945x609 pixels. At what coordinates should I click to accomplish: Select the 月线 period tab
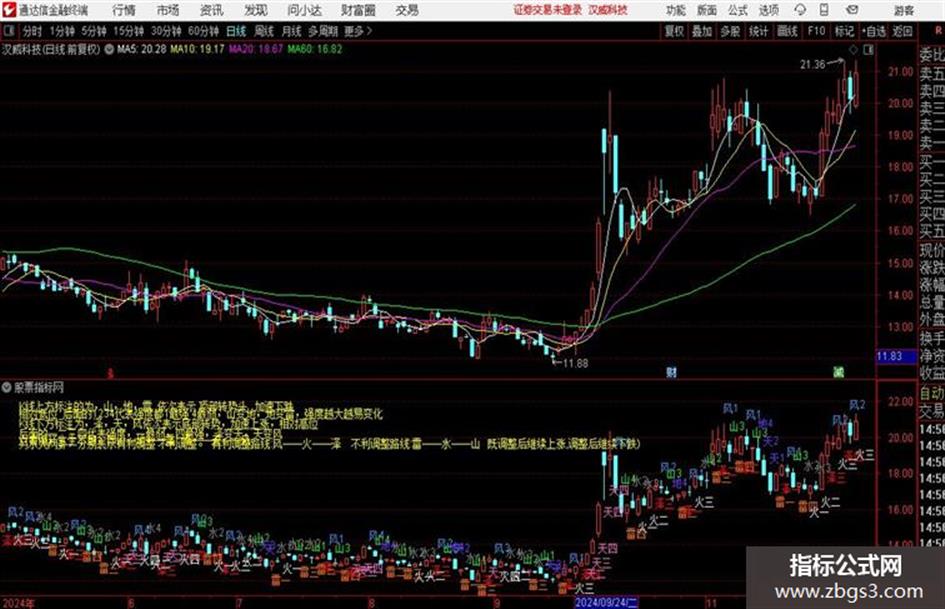[x=292, y=31]
